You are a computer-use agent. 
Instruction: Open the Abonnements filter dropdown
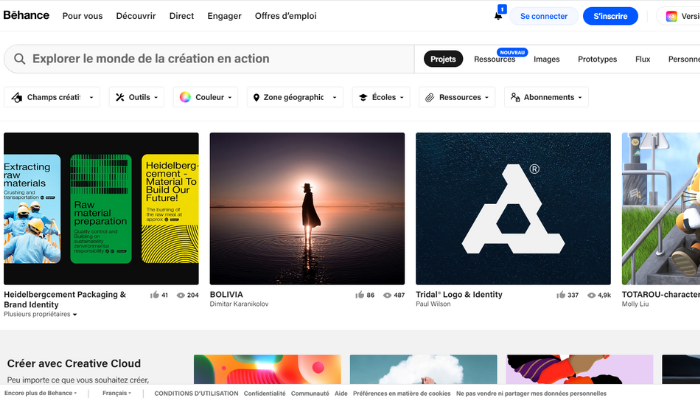click(546, 97)
